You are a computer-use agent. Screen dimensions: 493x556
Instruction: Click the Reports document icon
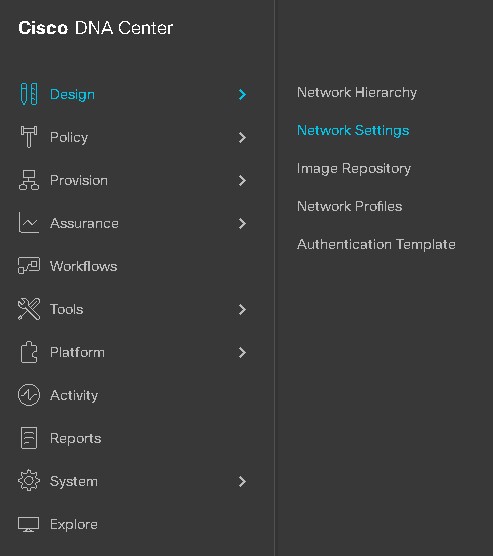(29, 438)
